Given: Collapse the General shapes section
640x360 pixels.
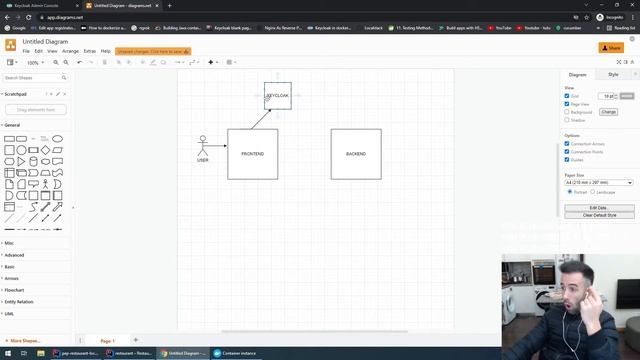Looking at the screenshot, I should 11,125.
